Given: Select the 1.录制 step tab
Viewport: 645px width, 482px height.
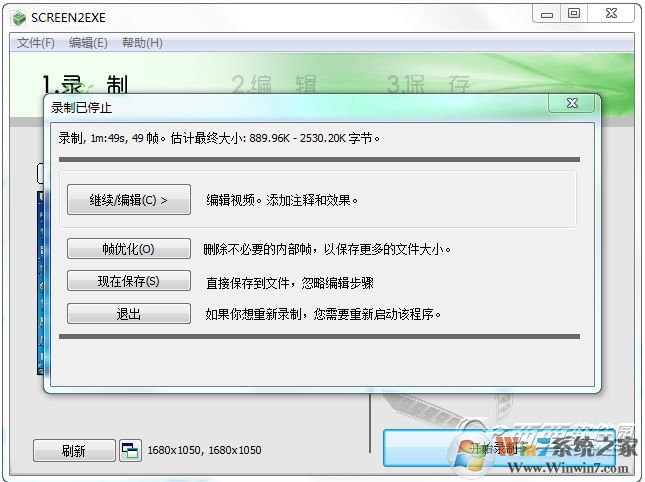Looking at the screenshot, I should click(86, 84).
